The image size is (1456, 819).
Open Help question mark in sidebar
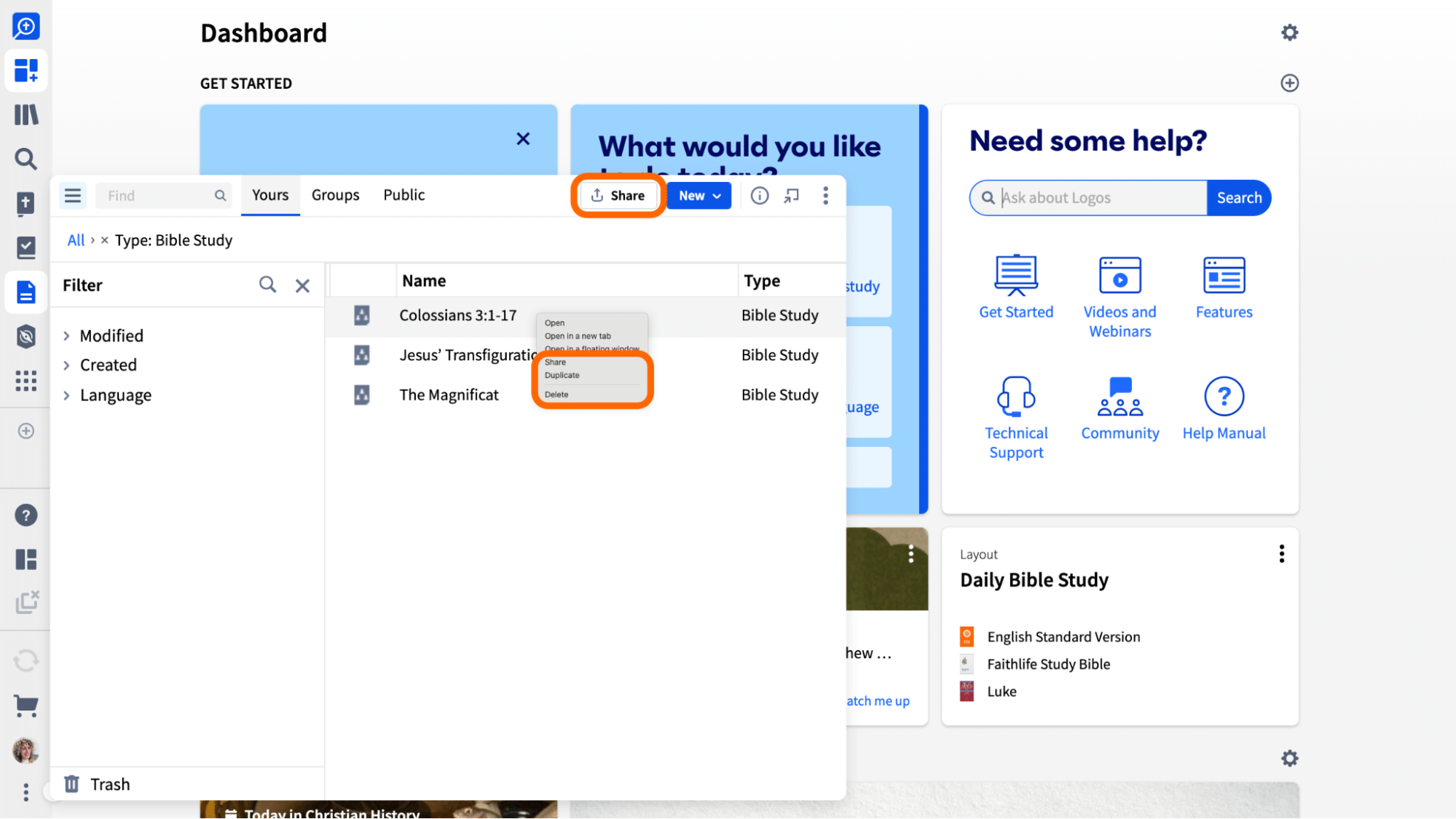pyautogui.click(x=26, y=515)
